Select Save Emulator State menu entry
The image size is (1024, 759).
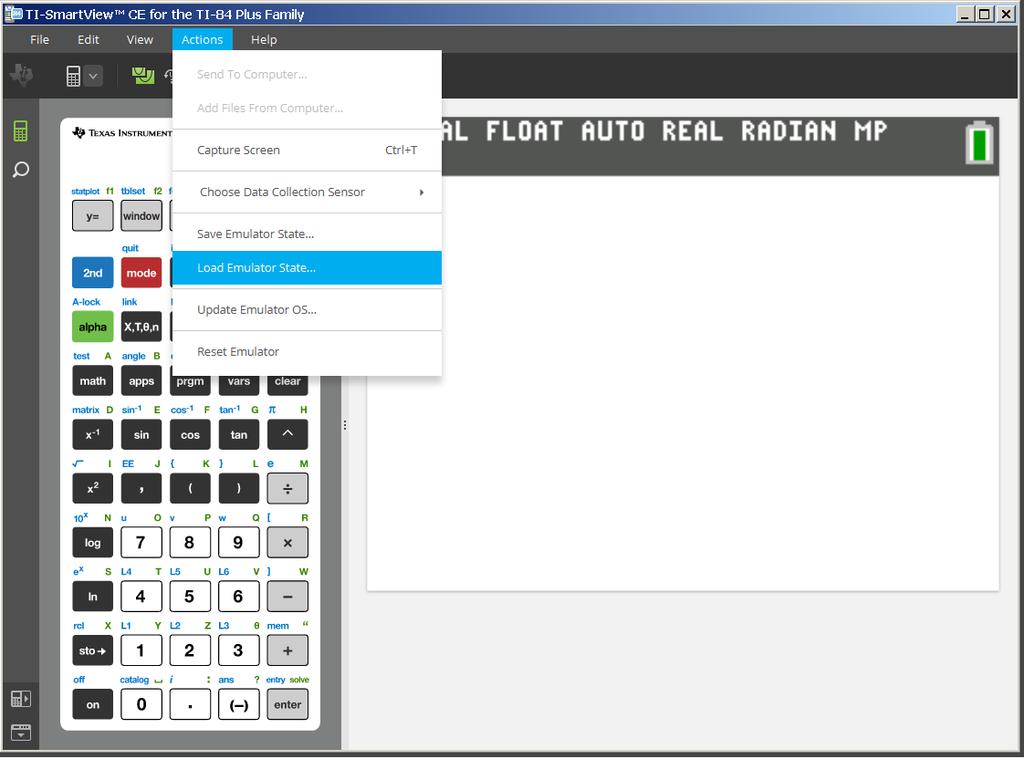[x=307, y=234]
